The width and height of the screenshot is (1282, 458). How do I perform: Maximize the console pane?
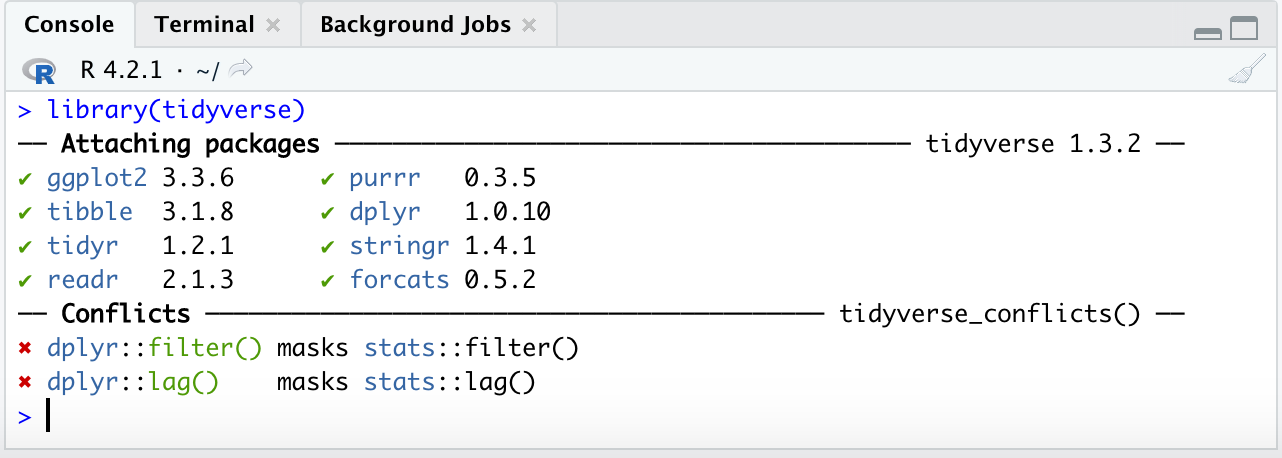(x=1243, y=30)
